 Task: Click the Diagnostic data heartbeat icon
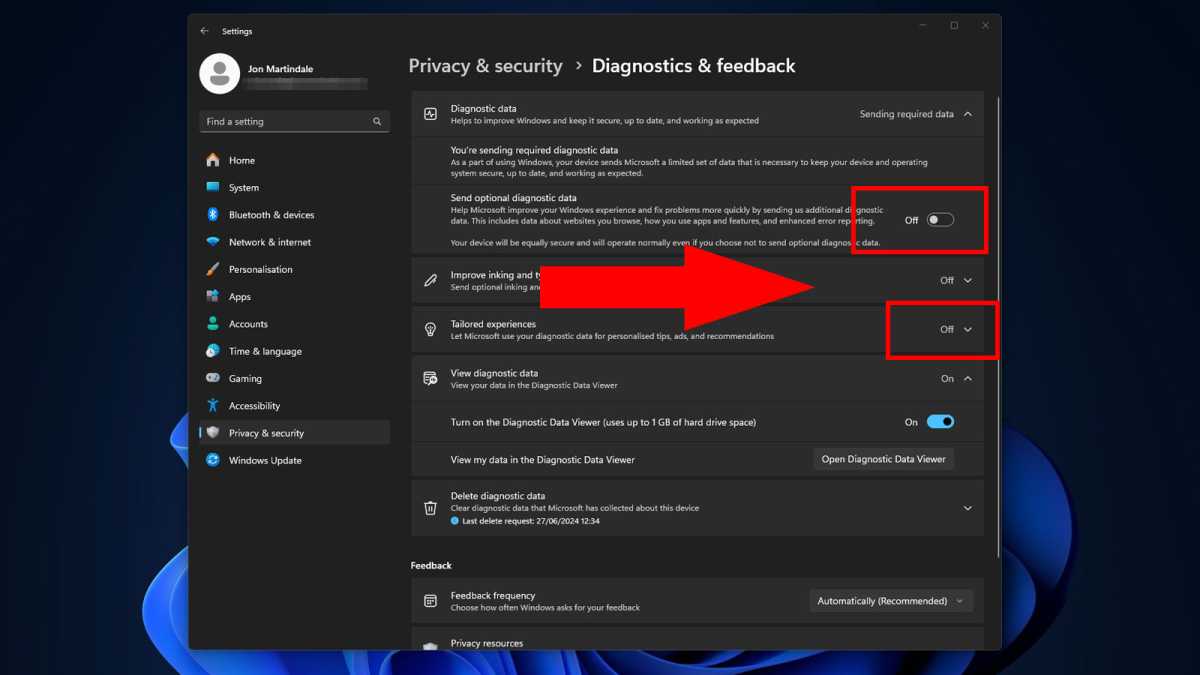pyautogui.click(x=430, y=114)
